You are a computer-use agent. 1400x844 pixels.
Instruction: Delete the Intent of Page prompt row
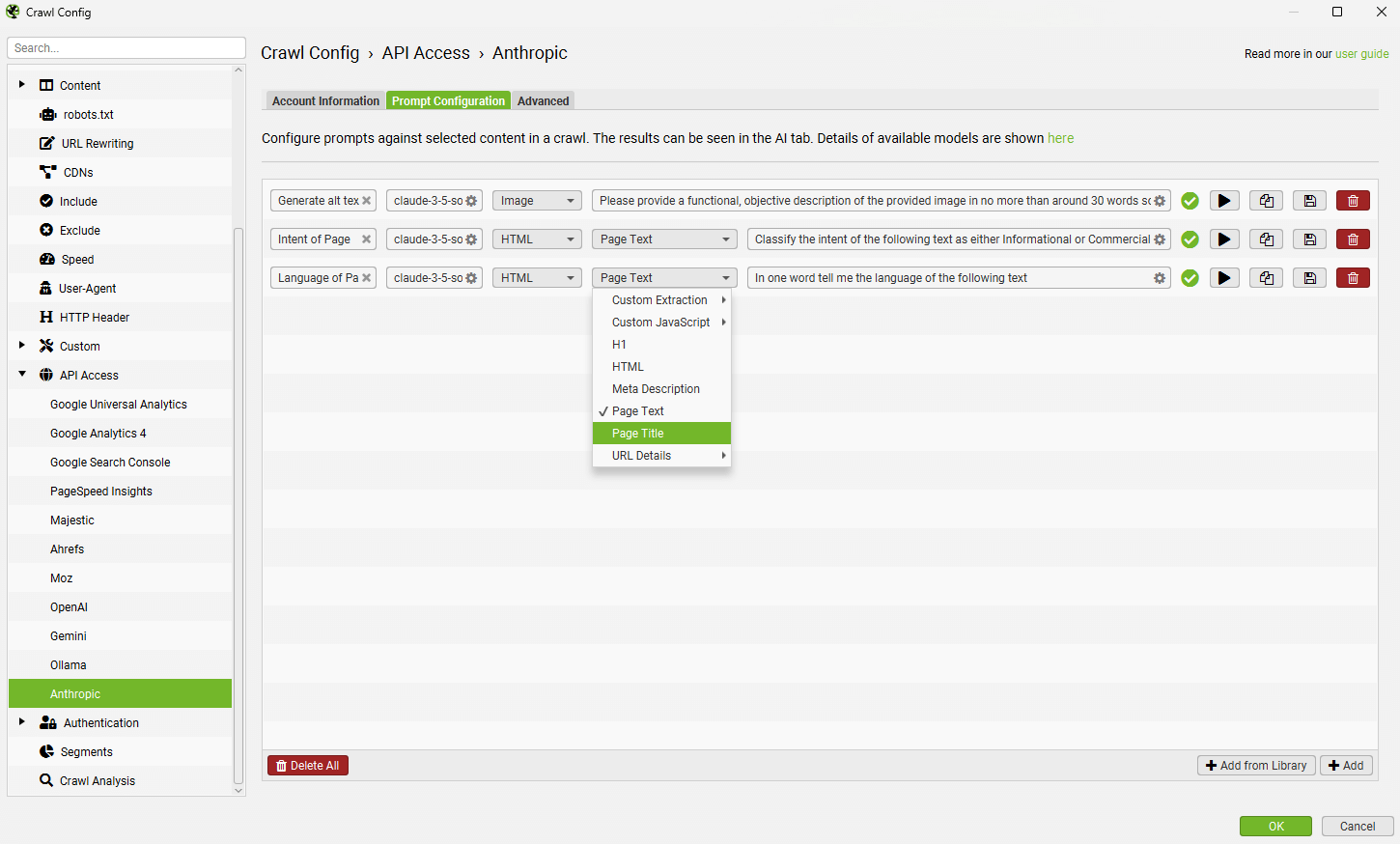[x=1353, y=239]
